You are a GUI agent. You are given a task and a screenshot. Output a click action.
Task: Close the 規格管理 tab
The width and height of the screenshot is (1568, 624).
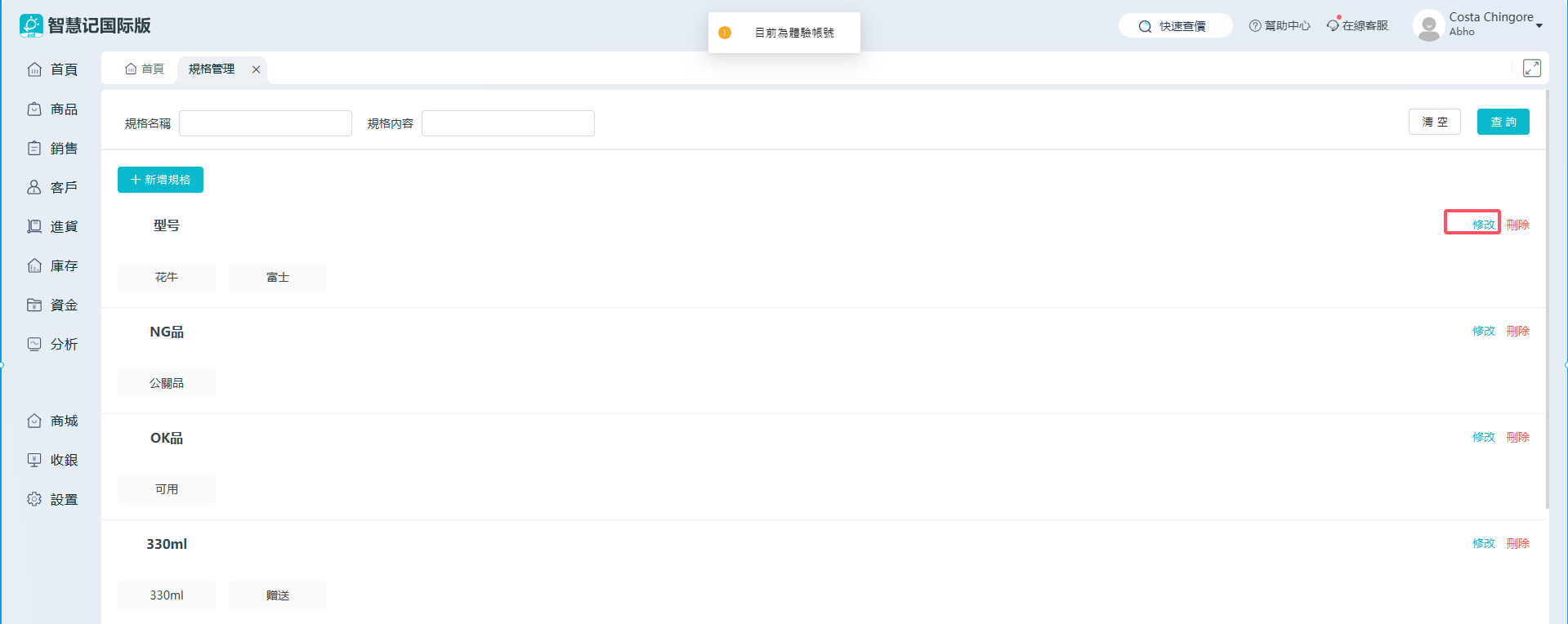tap(256, 69)
